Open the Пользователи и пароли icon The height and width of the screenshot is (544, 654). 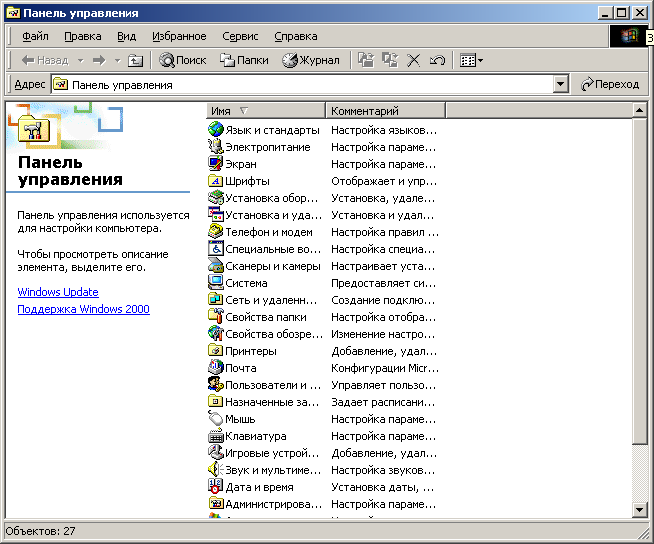pos(216,385)
